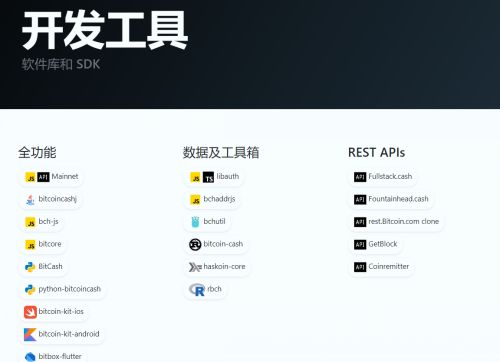The image size is (500, 362).
Task: Open the python-bitcoincash link
Action: click(x=69, y=289)
